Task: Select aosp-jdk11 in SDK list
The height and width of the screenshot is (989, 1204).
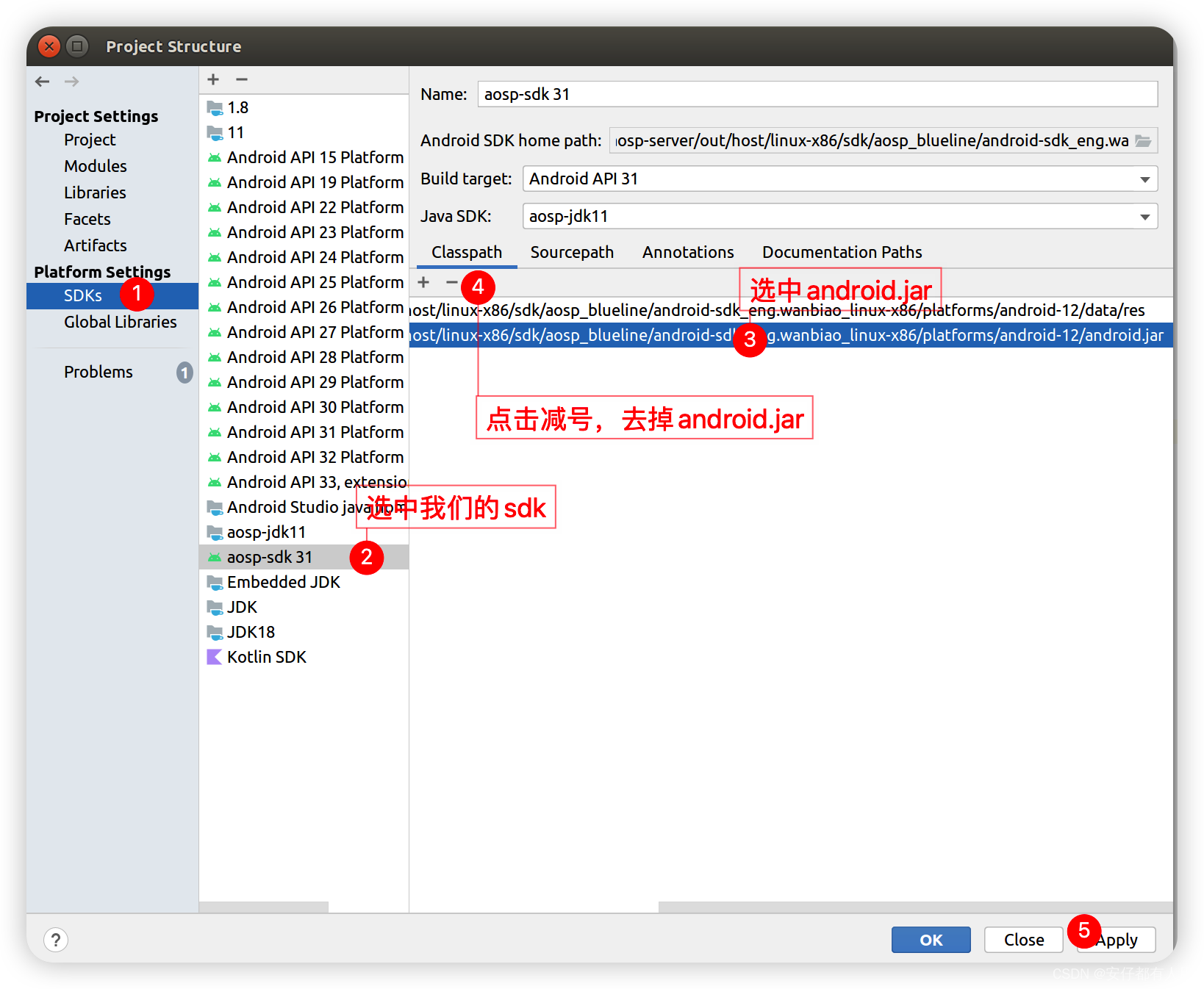Action: click(304, 532)
